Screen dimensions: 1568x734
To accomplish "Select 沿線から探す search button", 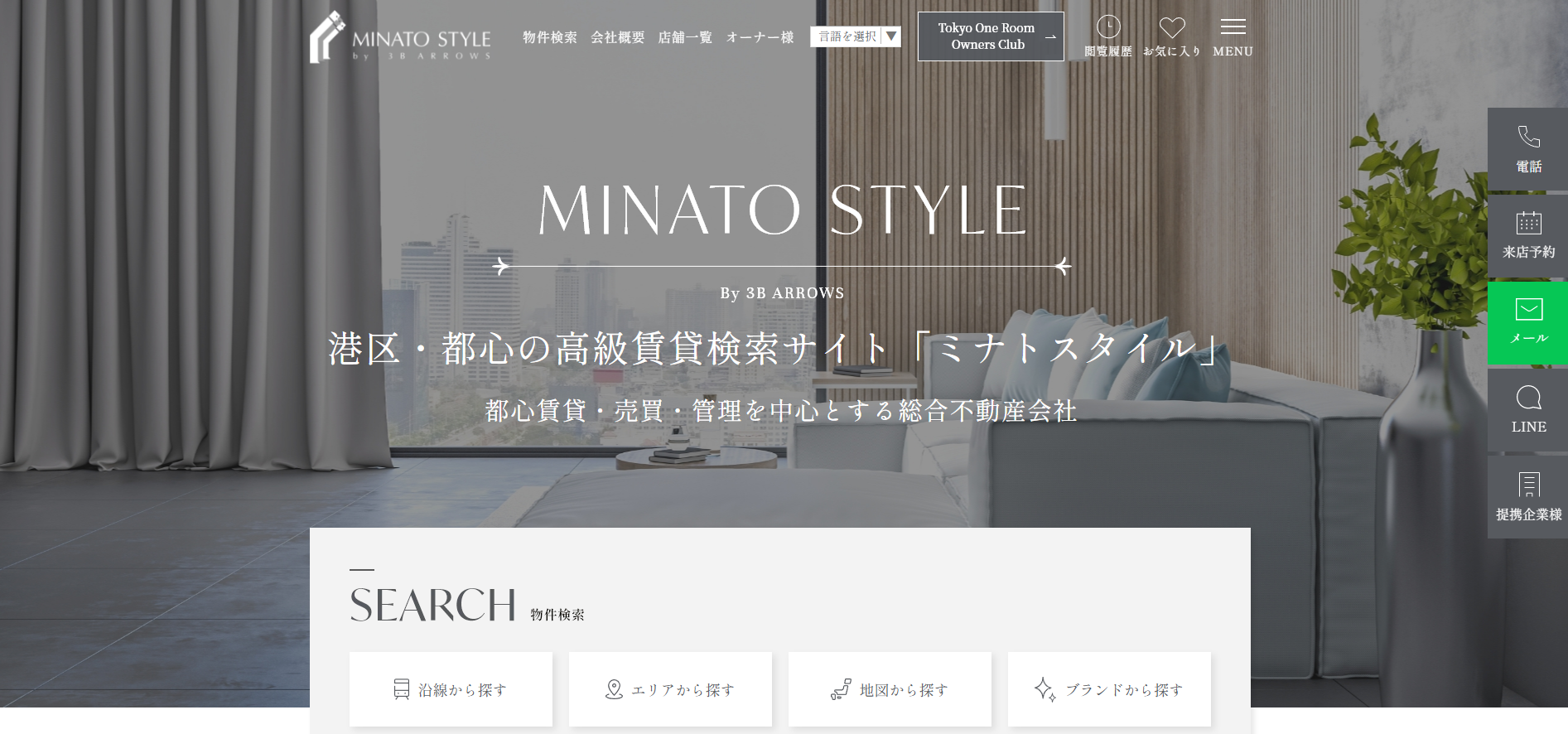I will (451, 689).
